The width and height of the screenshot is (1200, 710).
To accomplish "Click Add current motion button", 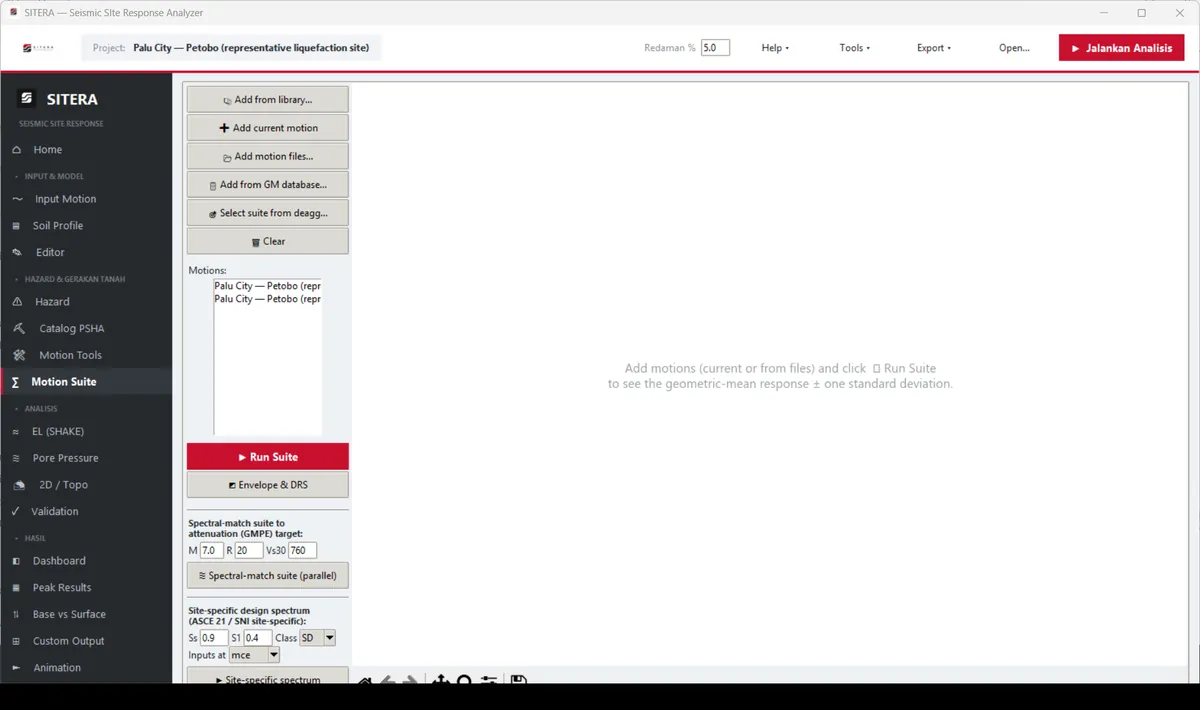I will point(268,128).
